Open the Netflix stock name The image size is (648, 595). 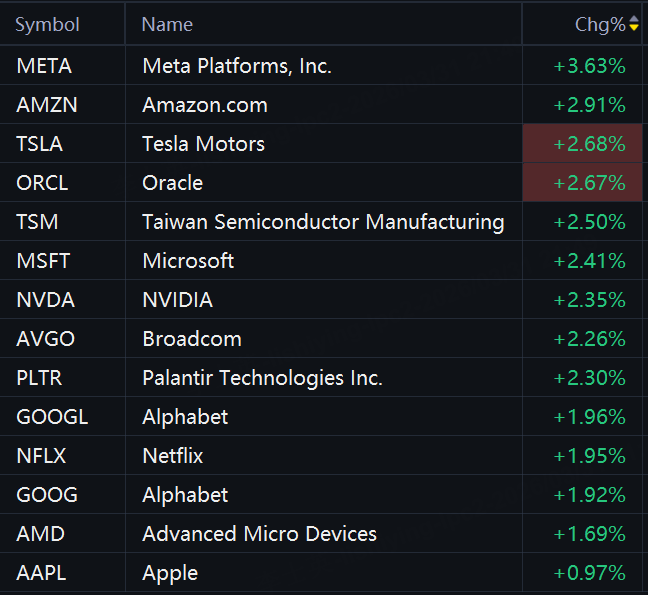(x=173, y=456)
